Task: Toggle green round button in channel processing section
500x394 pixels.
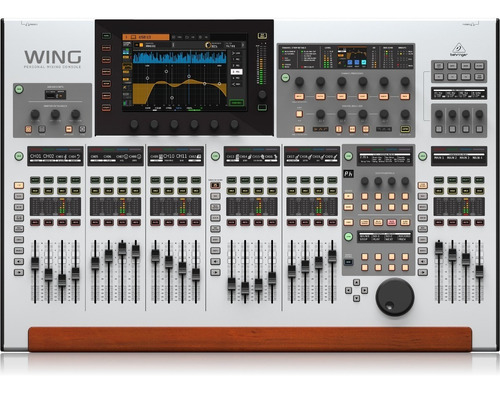Action: pos(285,78)
